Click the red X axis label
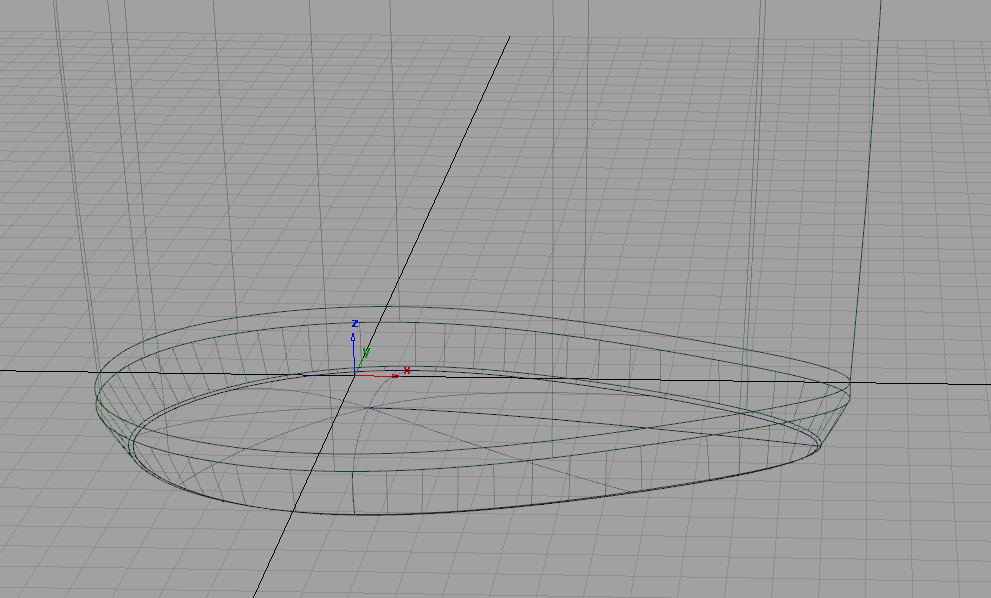 click(x=406, y=370)
